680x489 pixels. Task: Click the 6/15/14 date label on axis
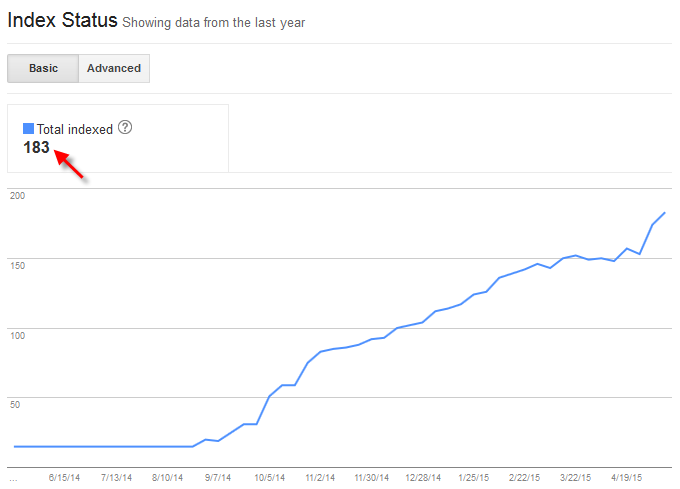tap(65, 478)
